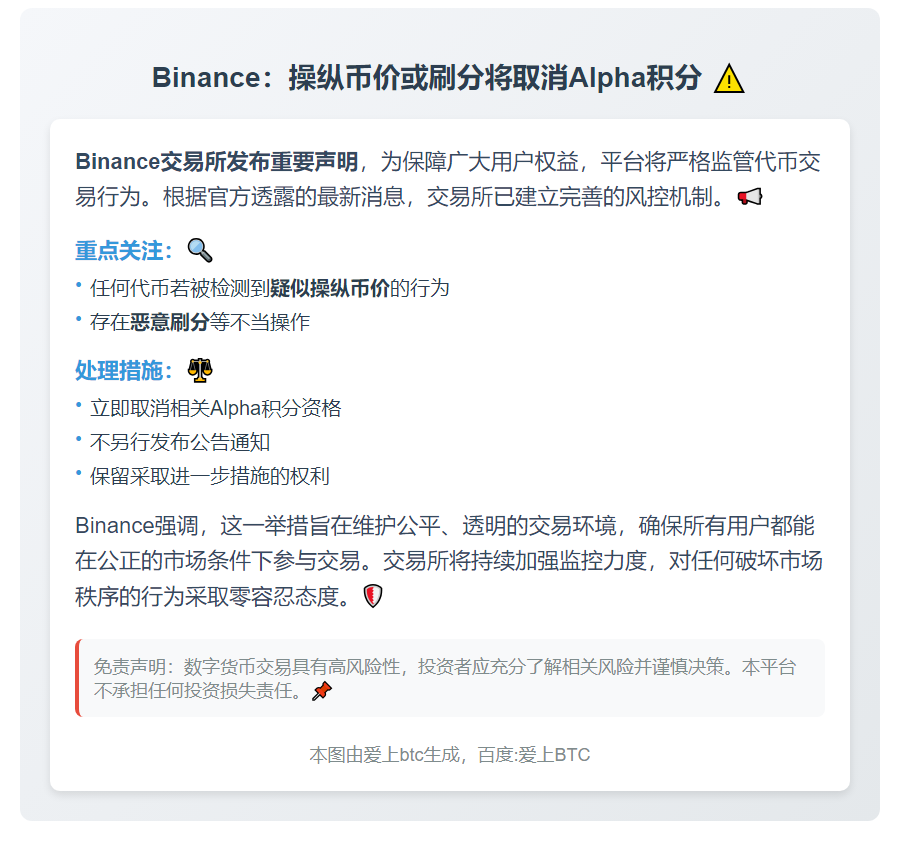
Task: Click the red pushpin icon
Action: [x=321, y=691]
